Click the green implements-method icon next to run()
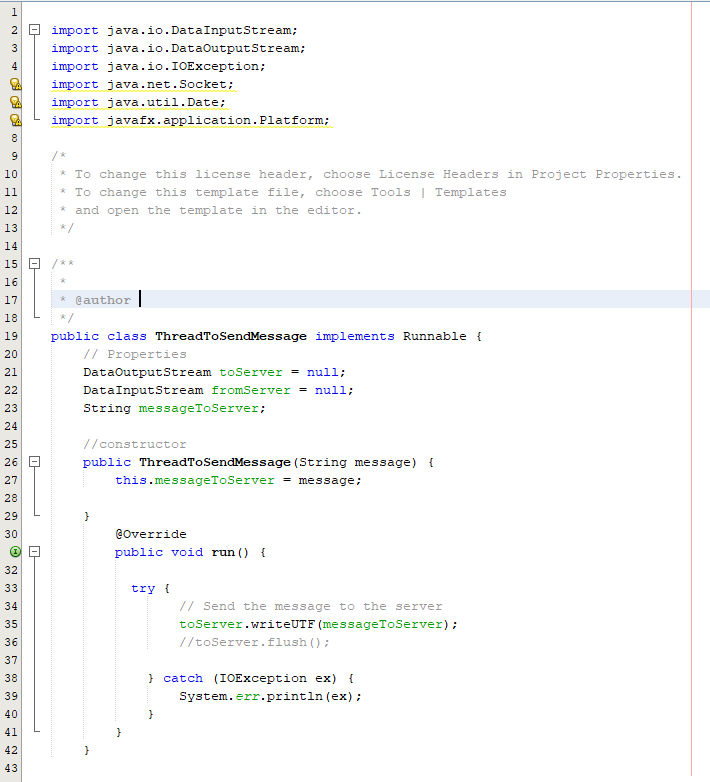Screen dimensions: 710x782 tap(15, 552)
